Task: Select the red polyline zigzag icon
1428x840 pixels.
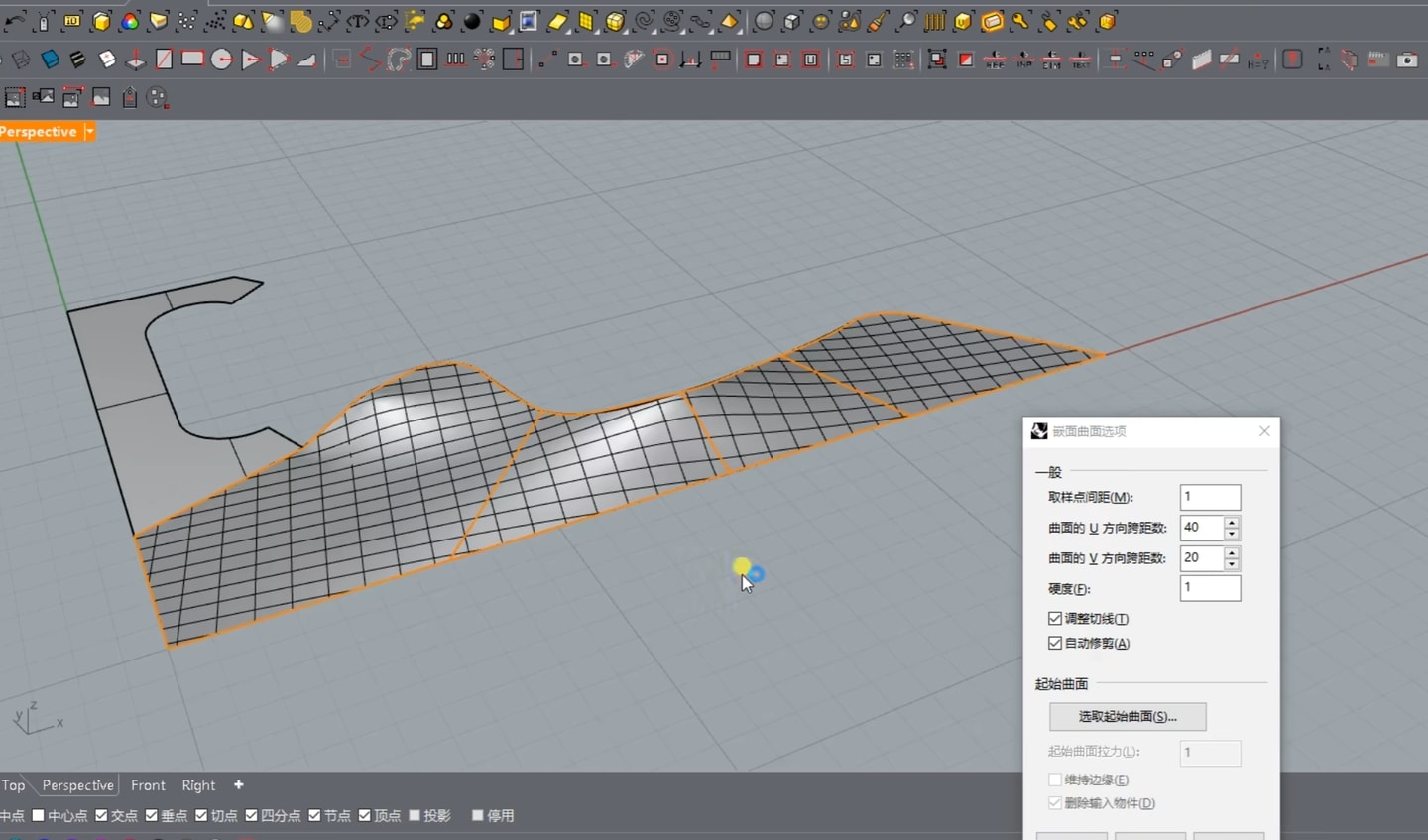Action: [370, 60]
